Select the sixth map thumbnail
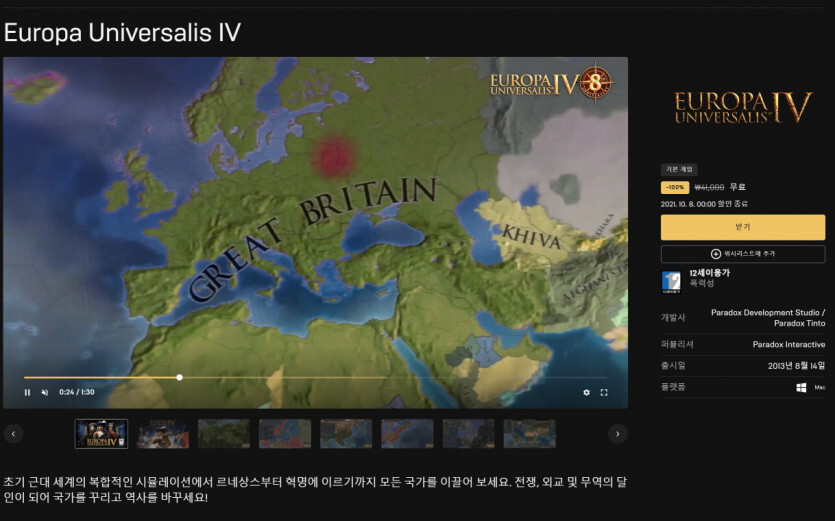 click(x=407, y=434)
